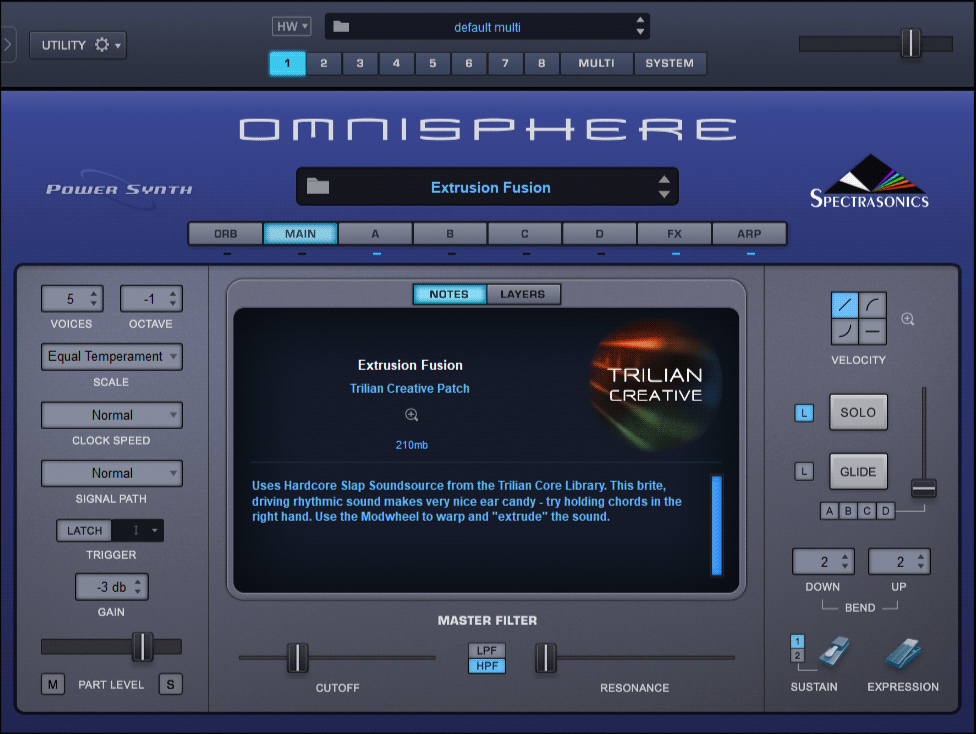The image size is (976, 734).
Task: Increase the Gain value
Action: tap(138, 582)
